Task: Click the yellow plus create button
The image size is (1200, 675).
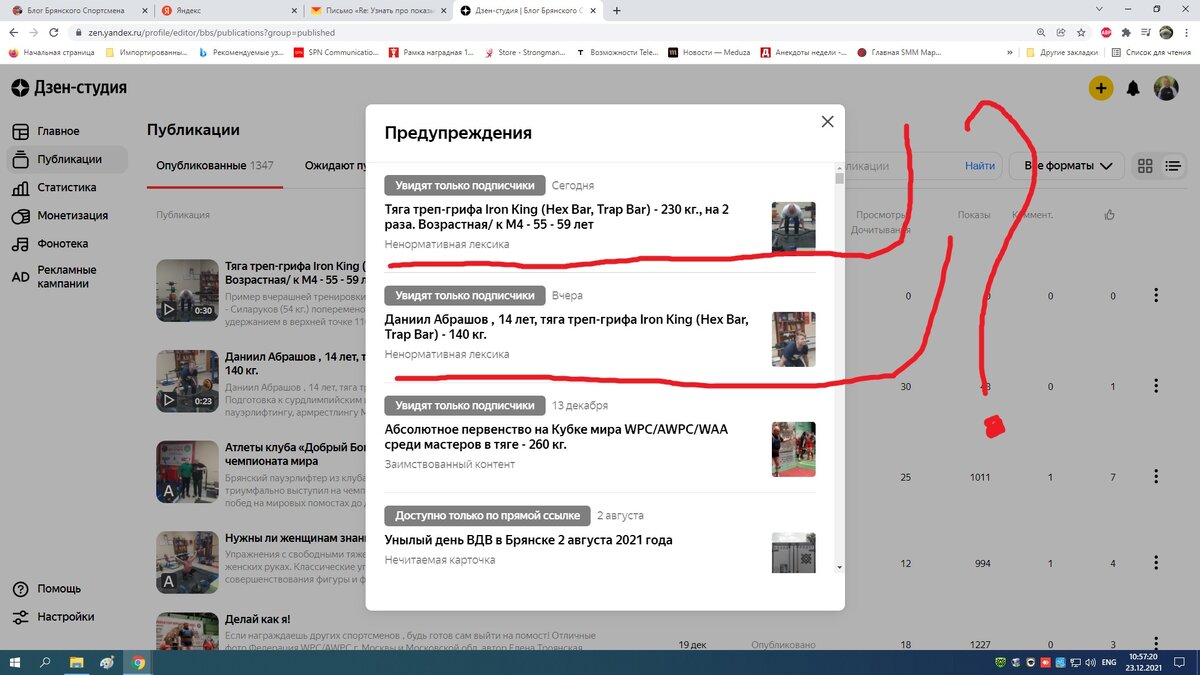Action: click(x=1101, y=88)
